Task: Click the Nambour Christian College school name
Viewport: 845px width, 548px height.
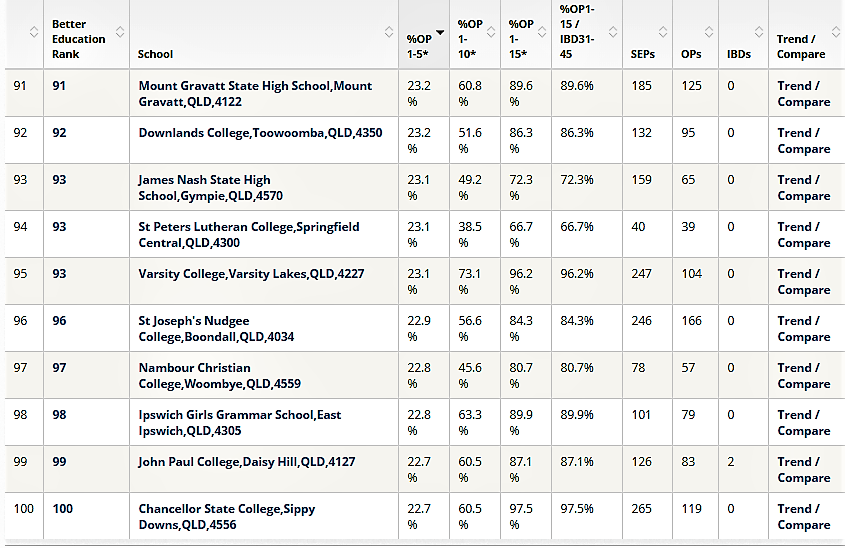Action: tap(219, 376)
